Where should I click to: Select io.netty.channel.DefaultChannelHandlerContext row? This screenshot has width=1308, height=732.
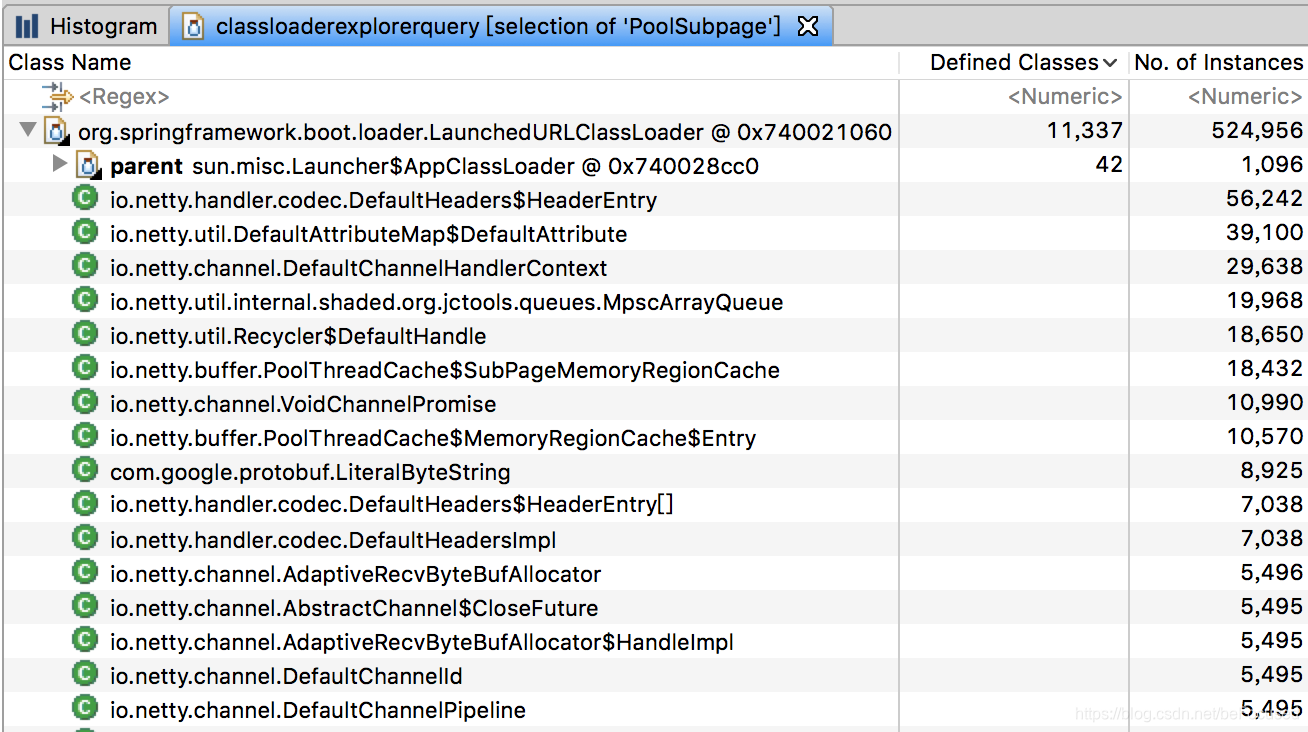[x=654, y=267]
